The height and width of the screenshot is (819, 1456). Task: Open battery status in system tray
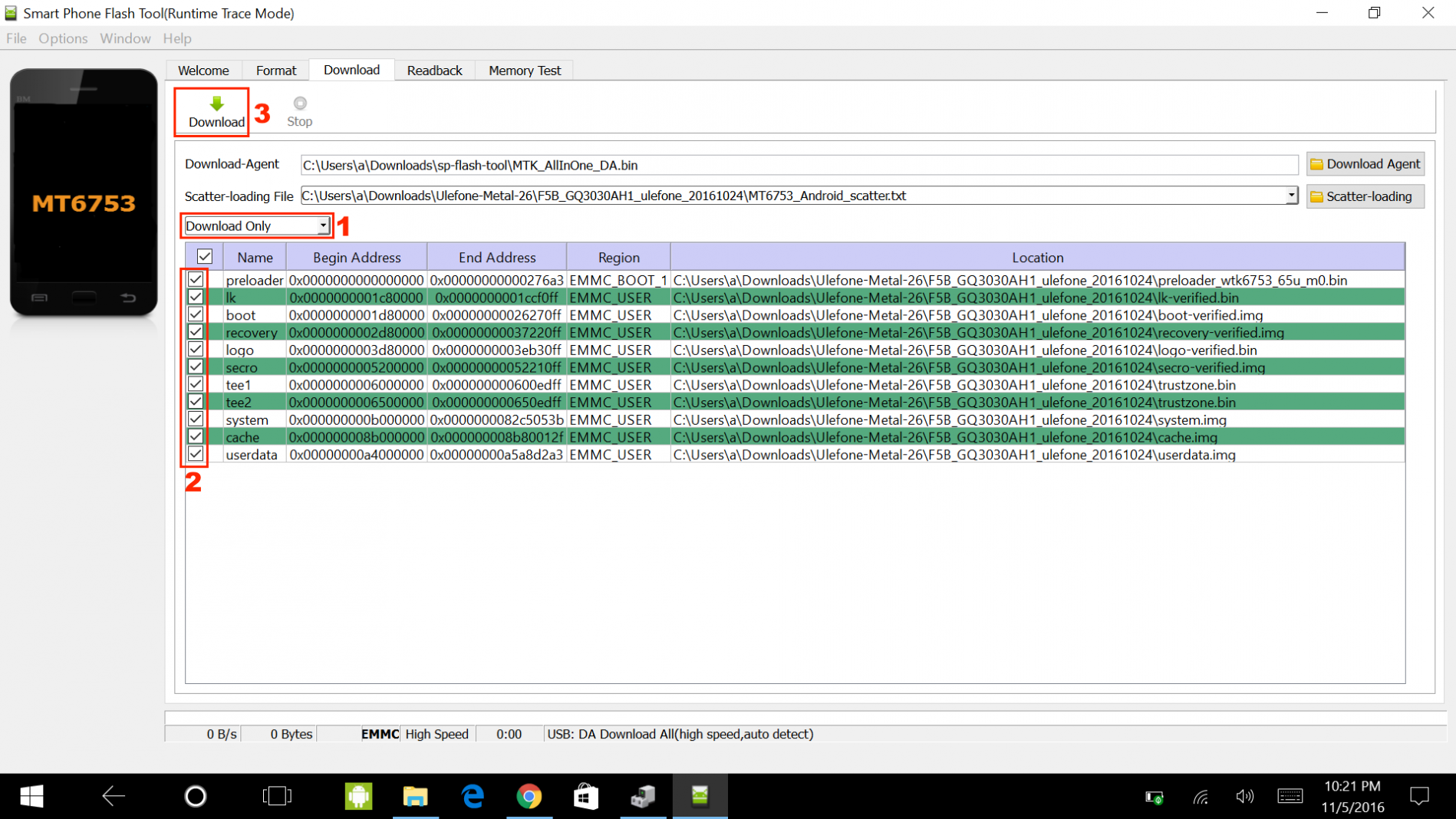pyautogui.click(x=1155, y=798)
